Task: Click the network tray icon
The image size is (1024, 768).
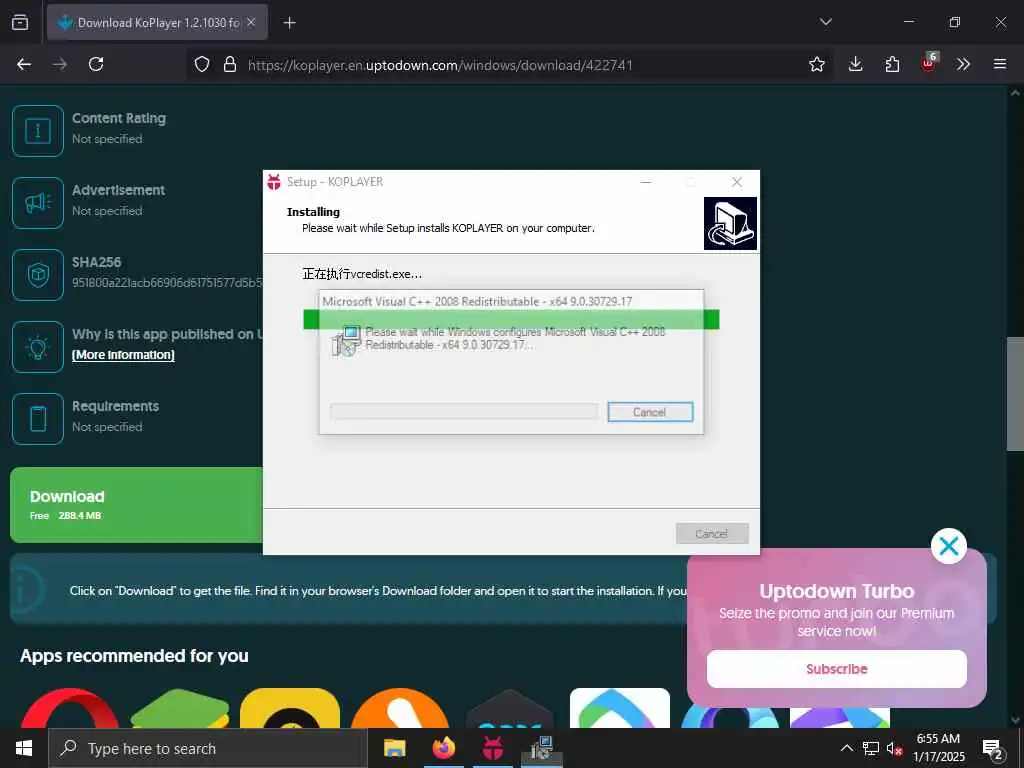Action: coord(871,748)
